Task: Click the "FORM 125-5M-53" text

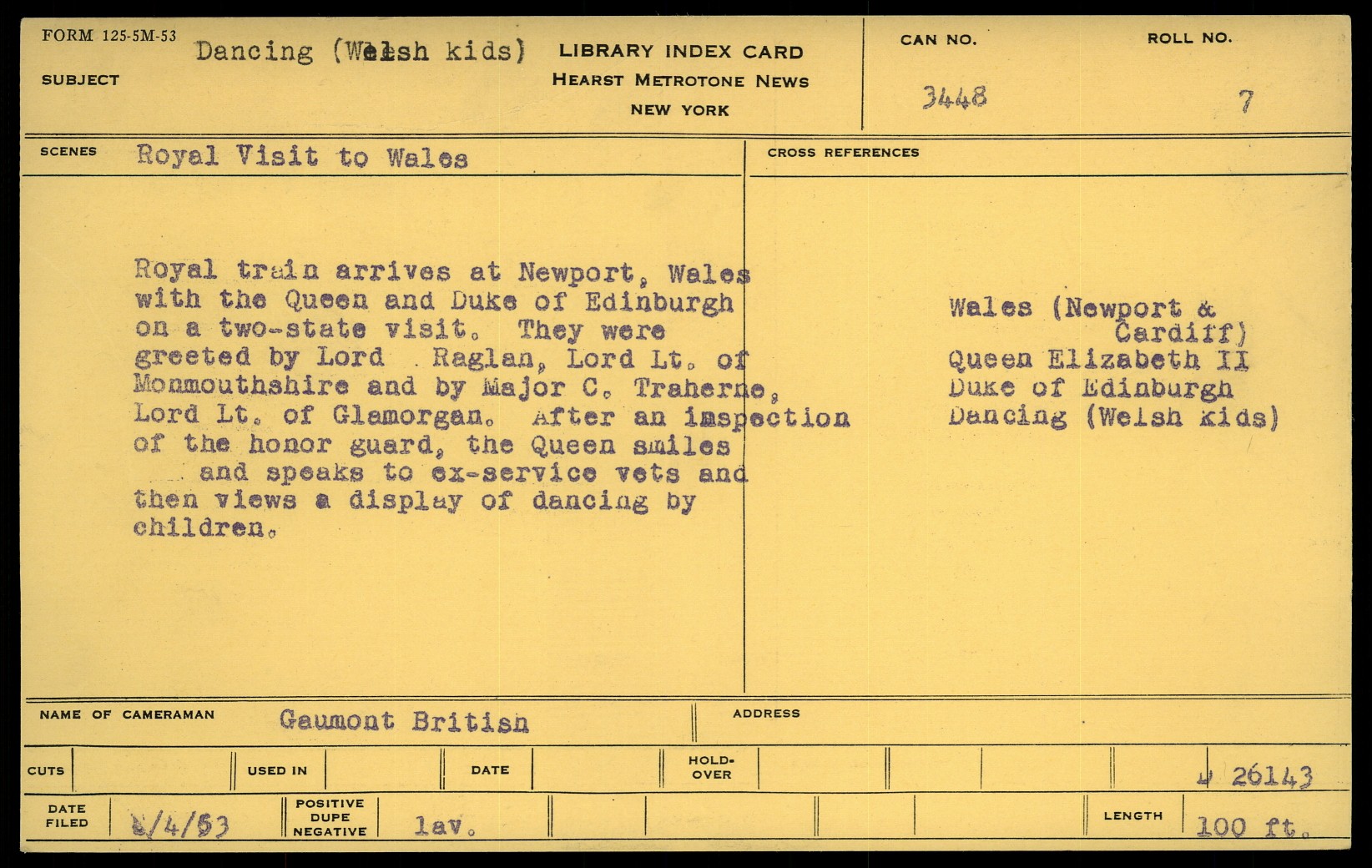Action: click(x=108, y=36)
